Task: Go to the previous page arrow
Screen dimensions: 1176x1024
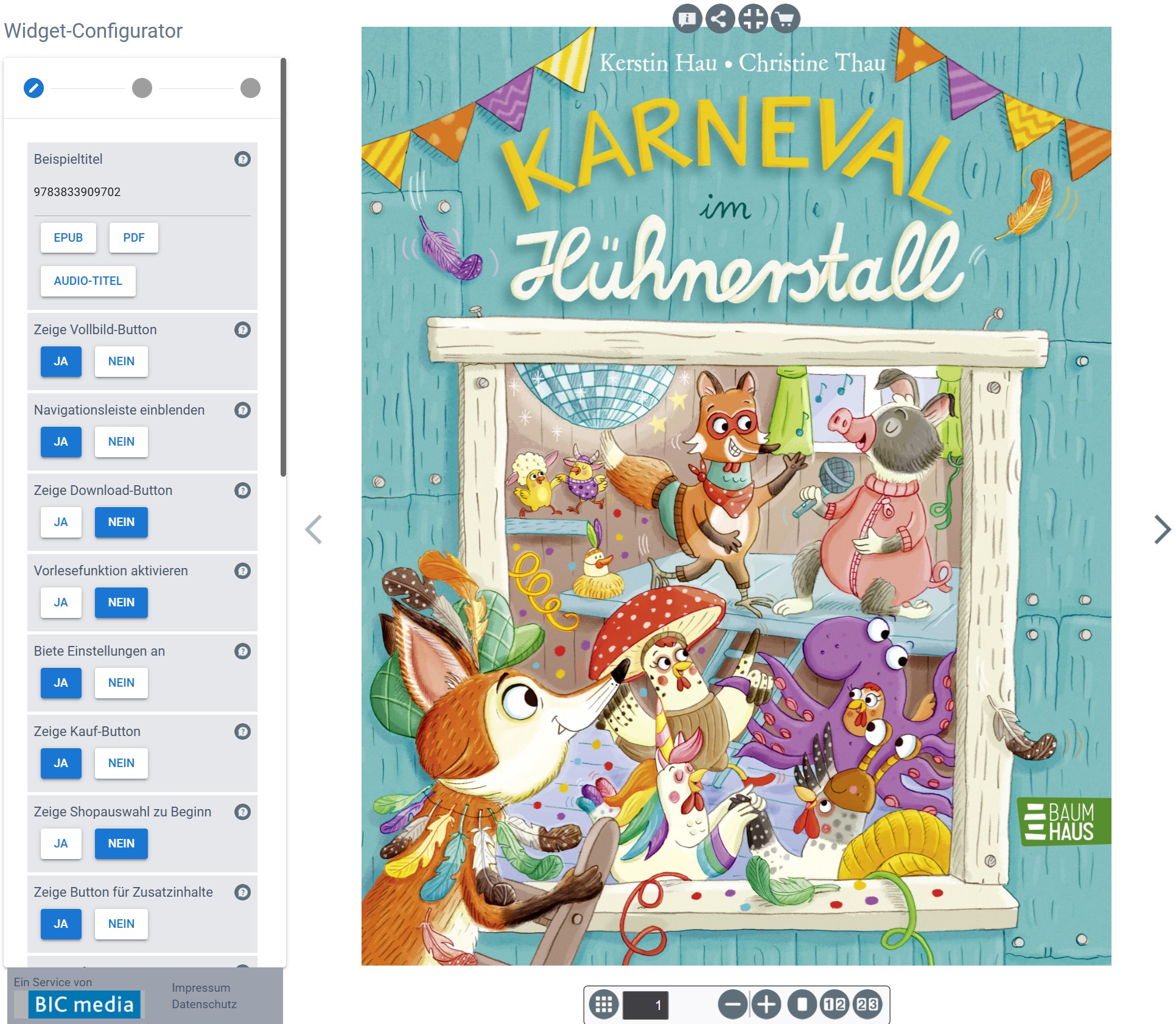Action: pyautogui.click(x=313, y=529)
